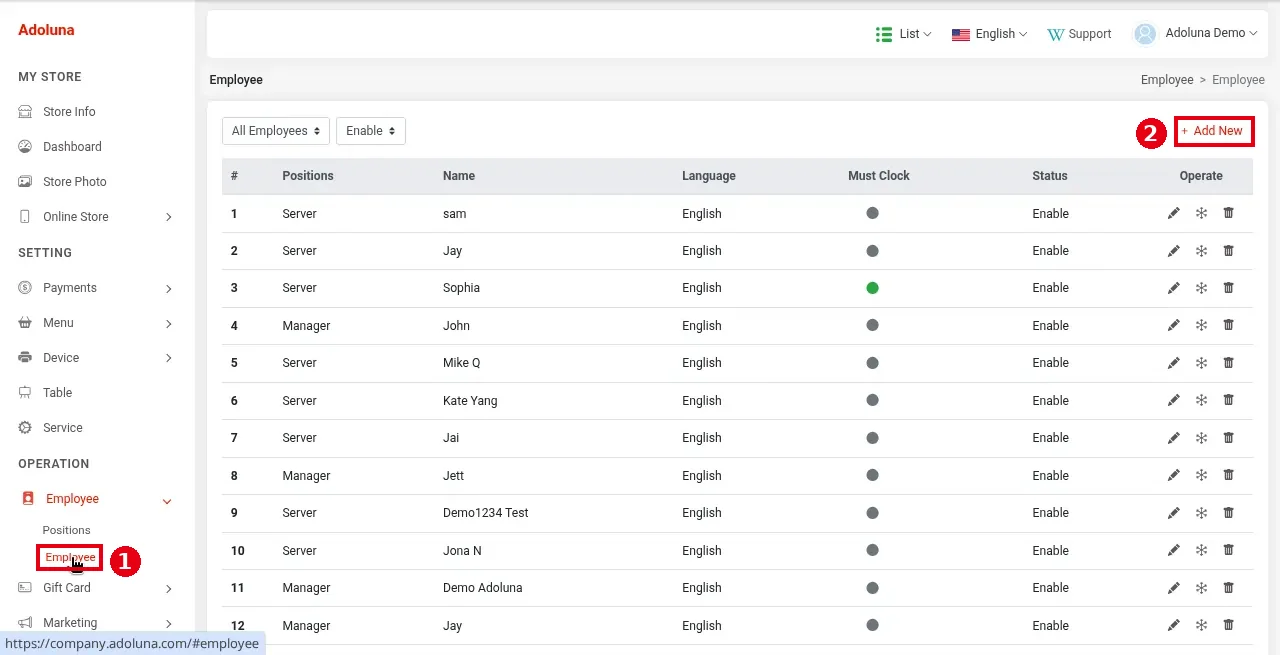1280x655 pixels.
Task: Click the trash icon for Kate Yang
Action: pos(1229,400)
